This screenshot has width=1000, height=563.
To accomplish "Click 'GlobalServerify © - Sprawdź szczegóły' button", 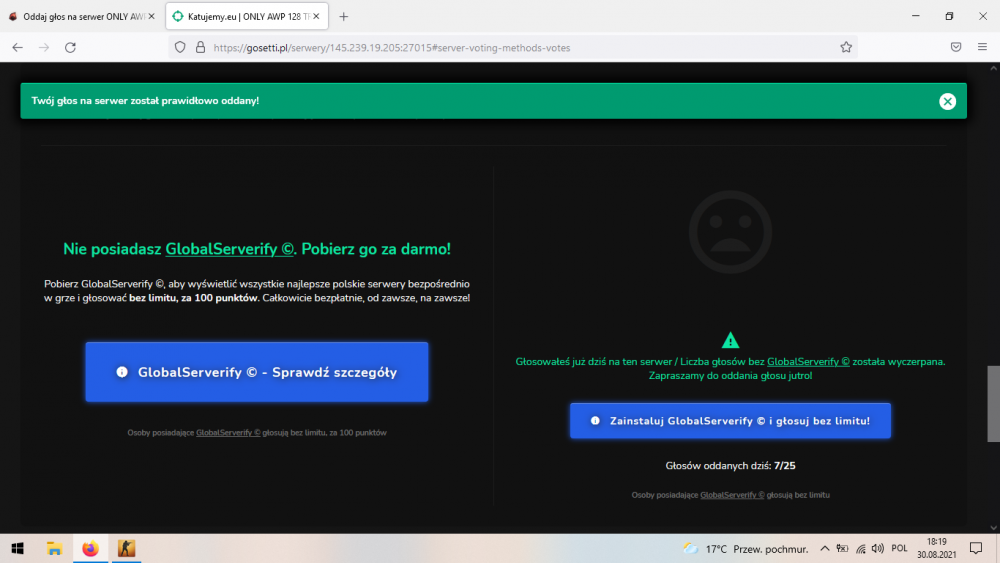I will tap(257, 372).
